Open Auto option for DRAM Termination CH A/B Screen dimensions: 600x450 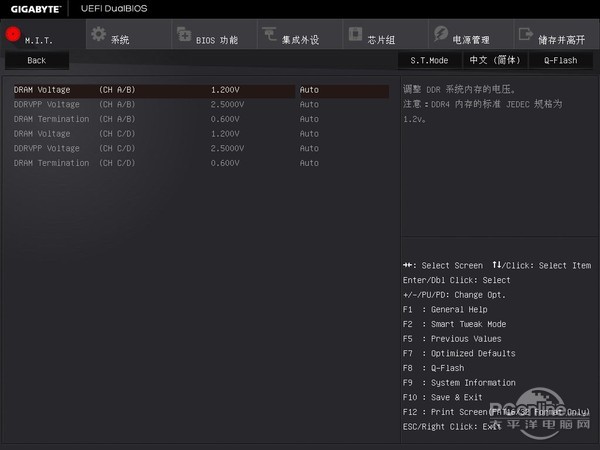pos(309,119)
